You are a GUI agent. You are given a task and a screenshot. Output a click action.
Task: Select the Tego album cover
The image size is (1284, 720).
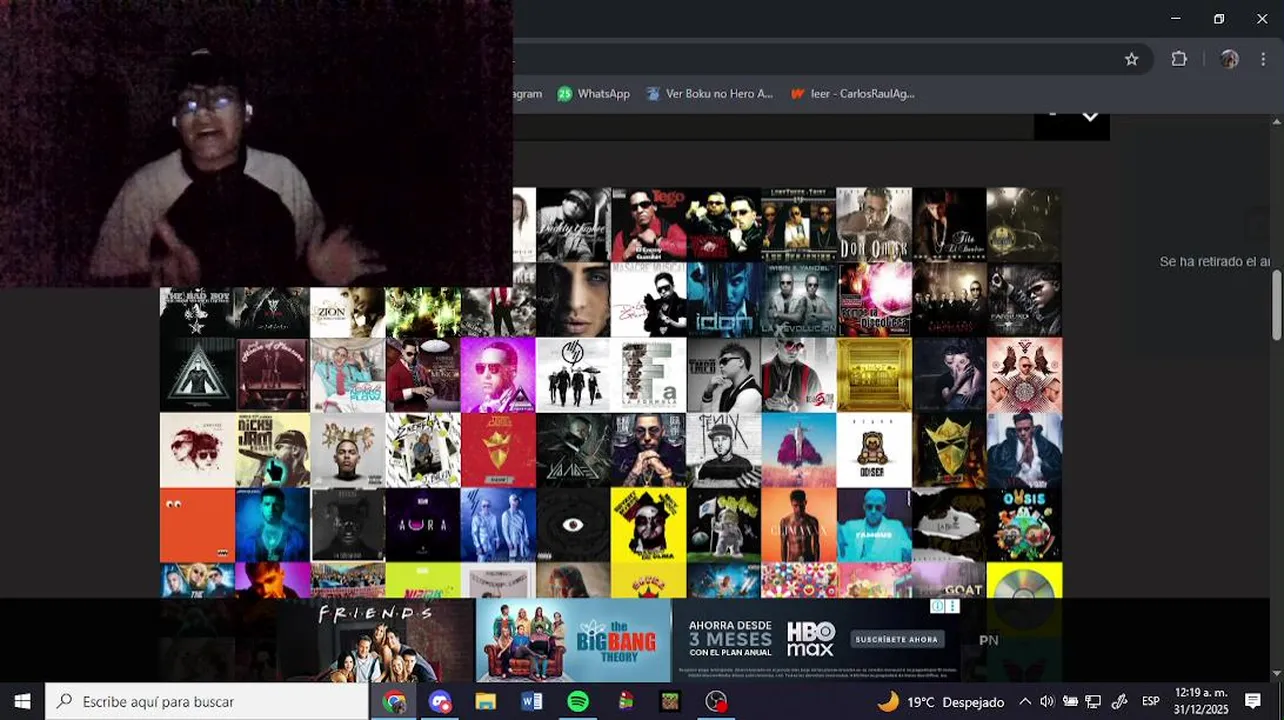coord(649,224)
